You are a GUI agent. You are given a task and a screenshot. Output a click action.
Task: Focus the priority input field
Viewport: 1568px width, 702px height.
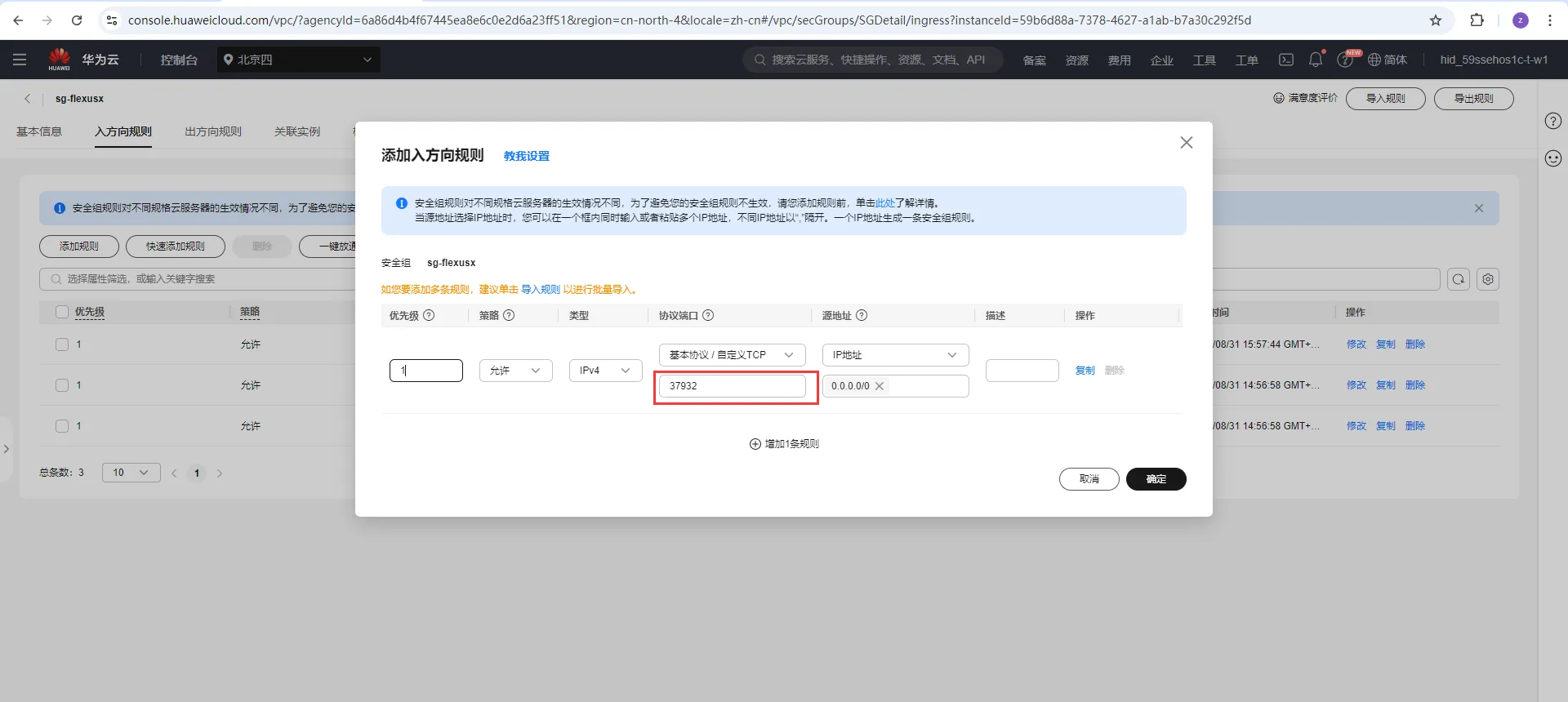(x=426, y=371)
